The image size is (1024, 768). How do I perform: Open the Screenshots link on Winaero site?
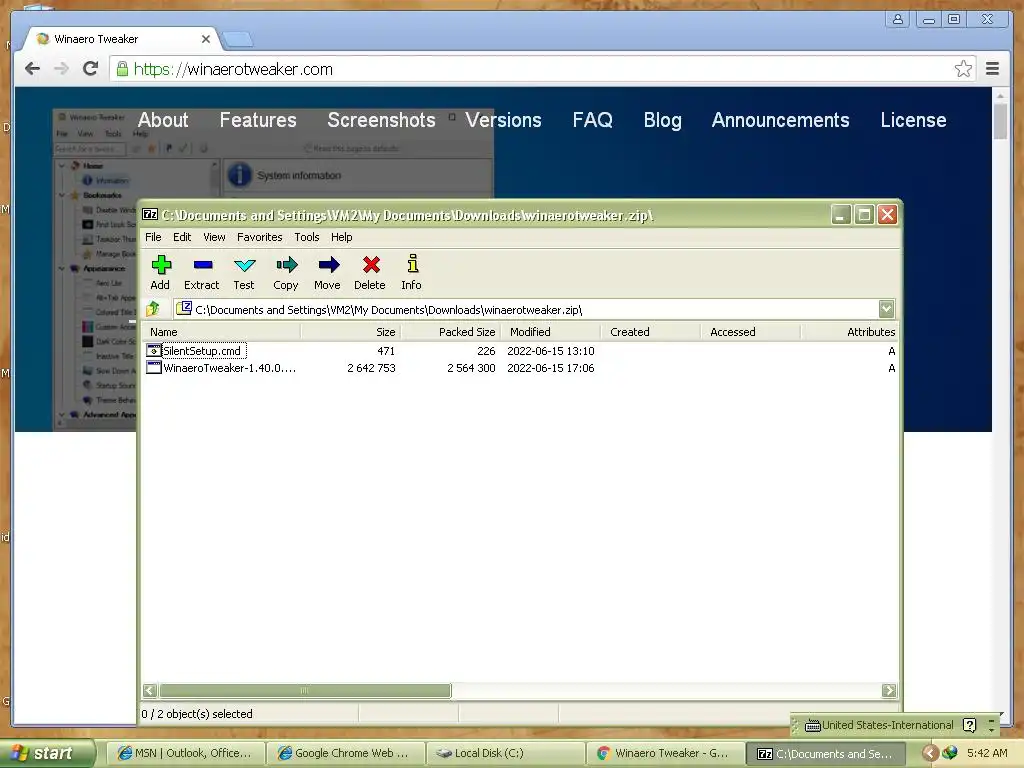pyautogui.click(x=381, y=120)
